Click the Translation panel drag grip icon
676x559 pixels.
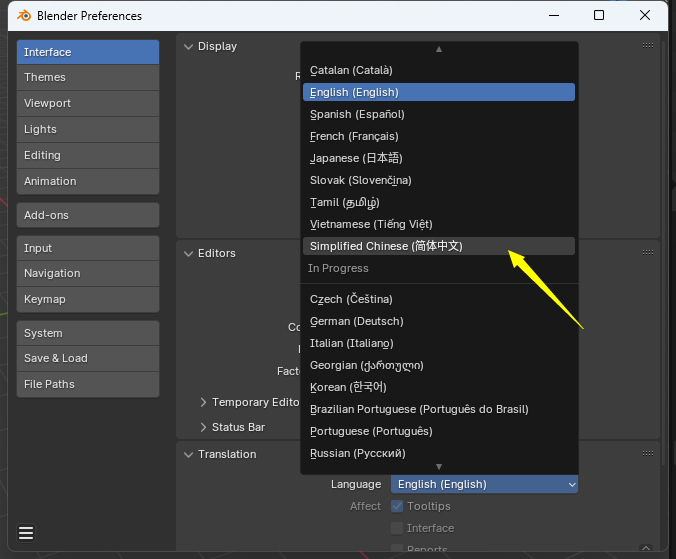[x=648, y=454]
